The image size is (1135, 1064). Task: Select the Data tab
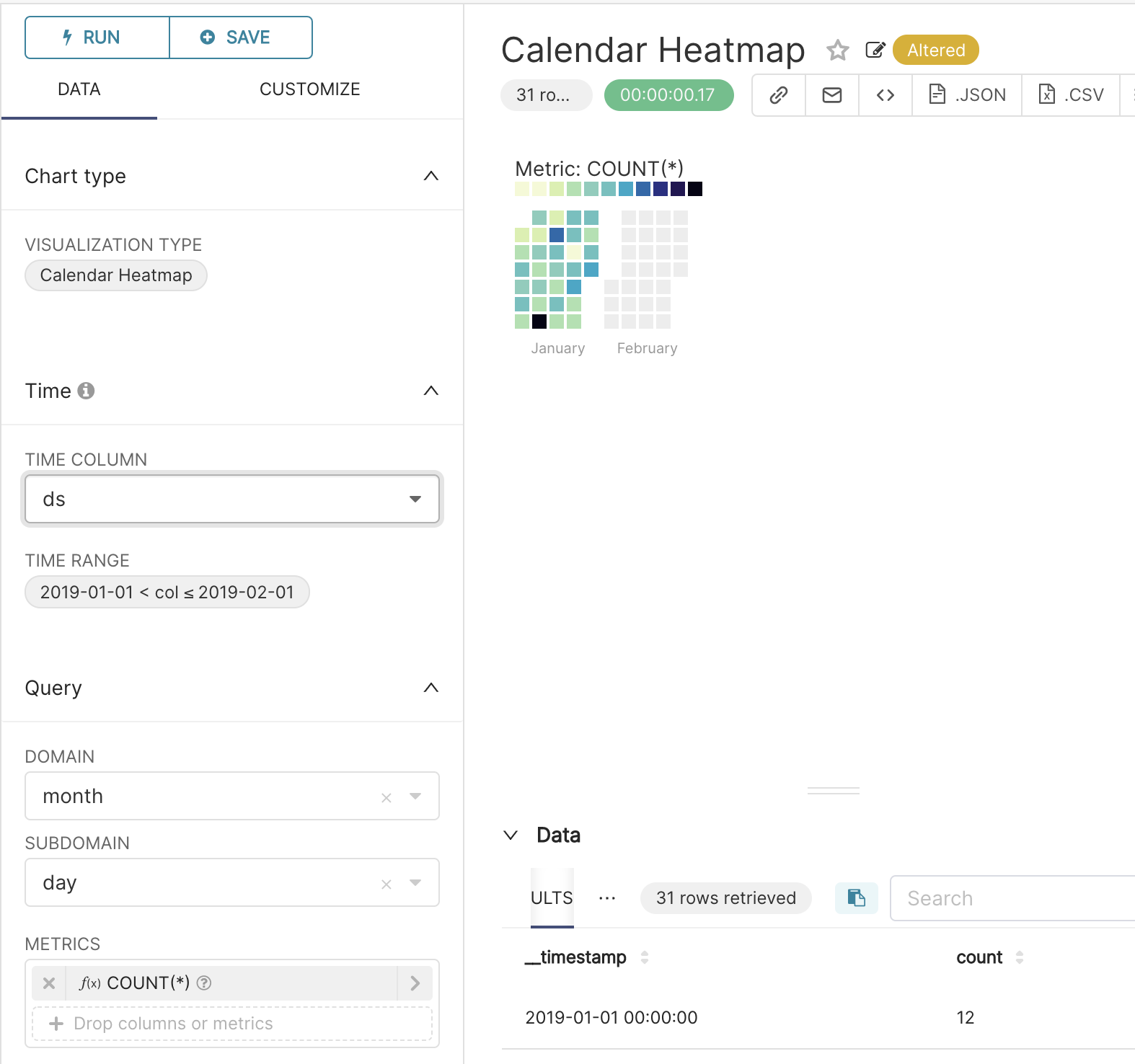(x=79, y=89)
